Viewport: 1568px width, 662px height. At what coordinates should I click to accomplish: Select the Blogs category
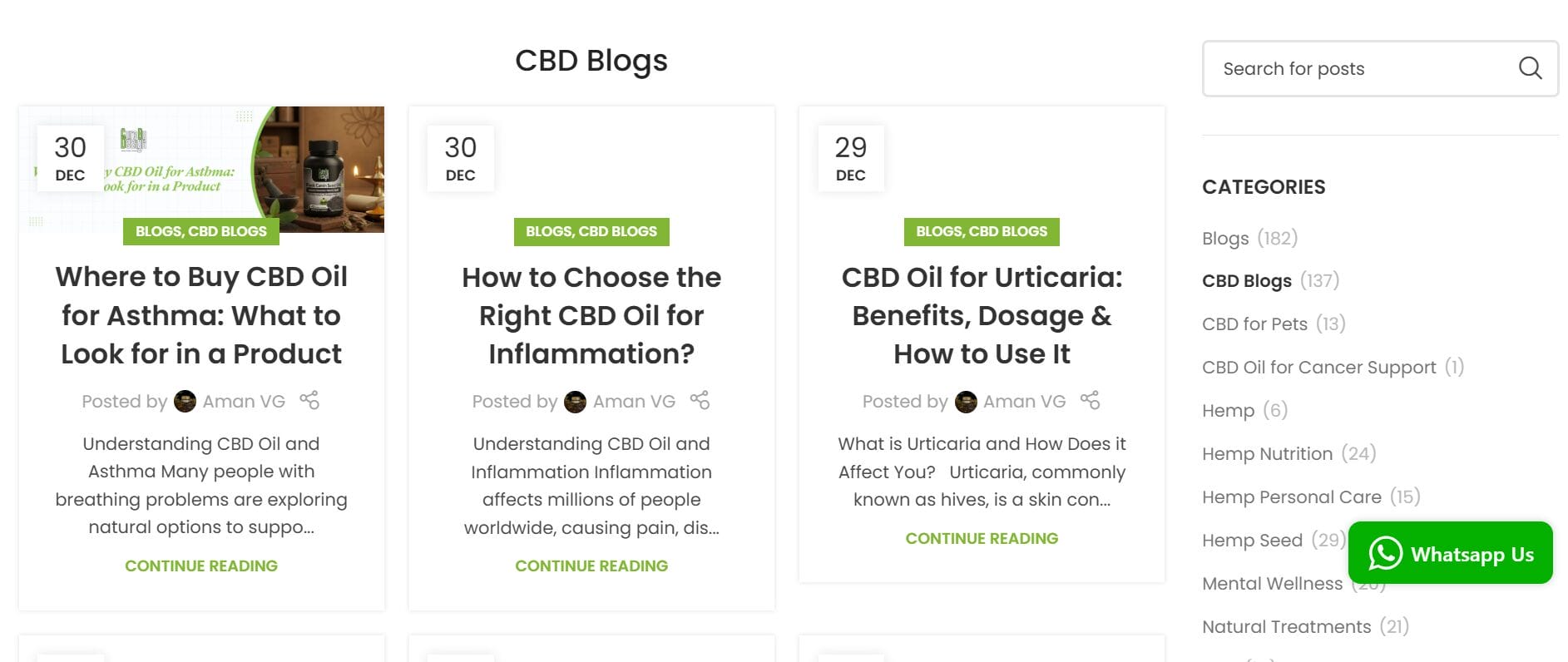(x=1225, y=239)
